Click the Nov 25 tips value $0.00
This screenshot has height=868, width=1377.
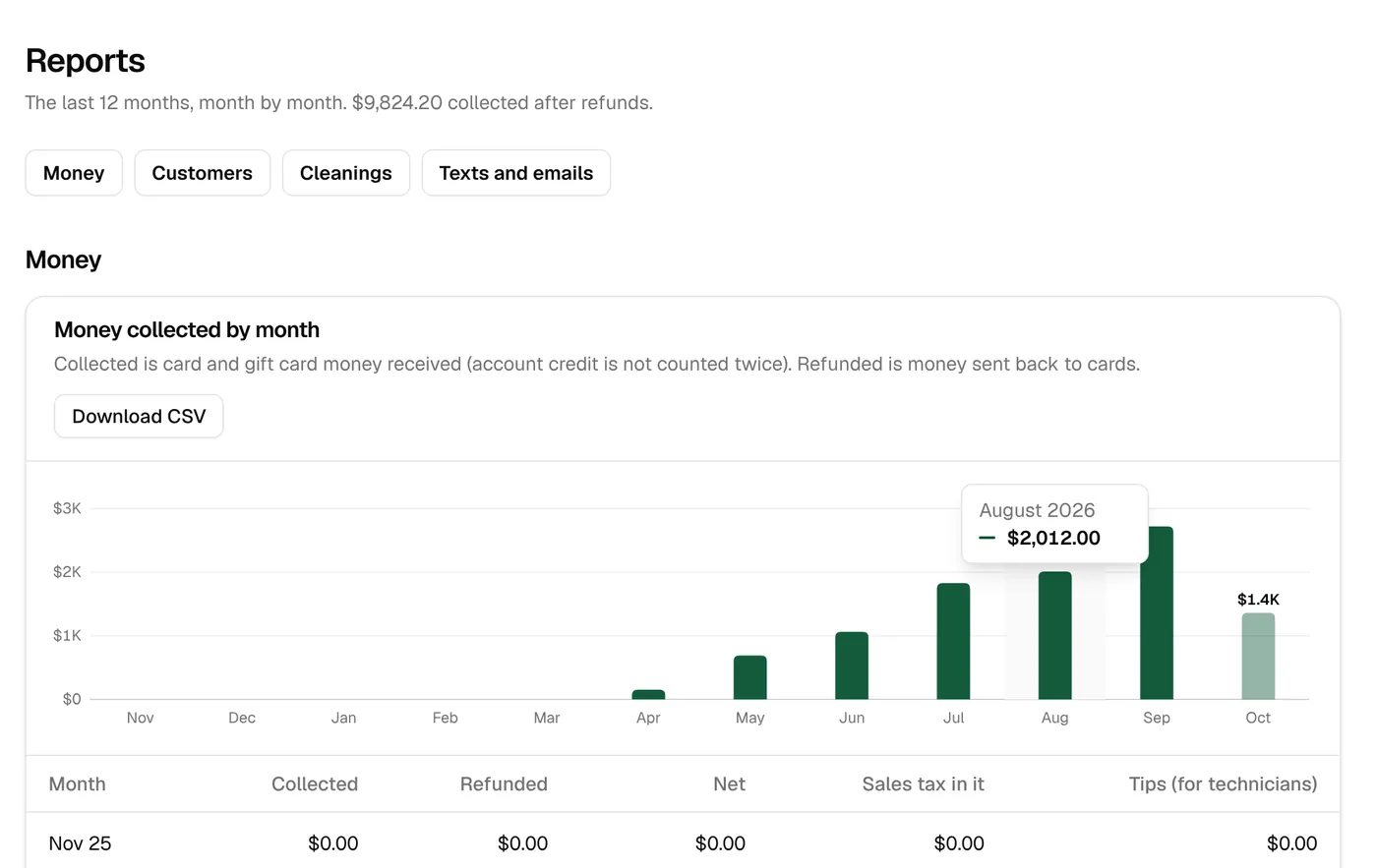pyautogui.click(x=1291, y=843)
